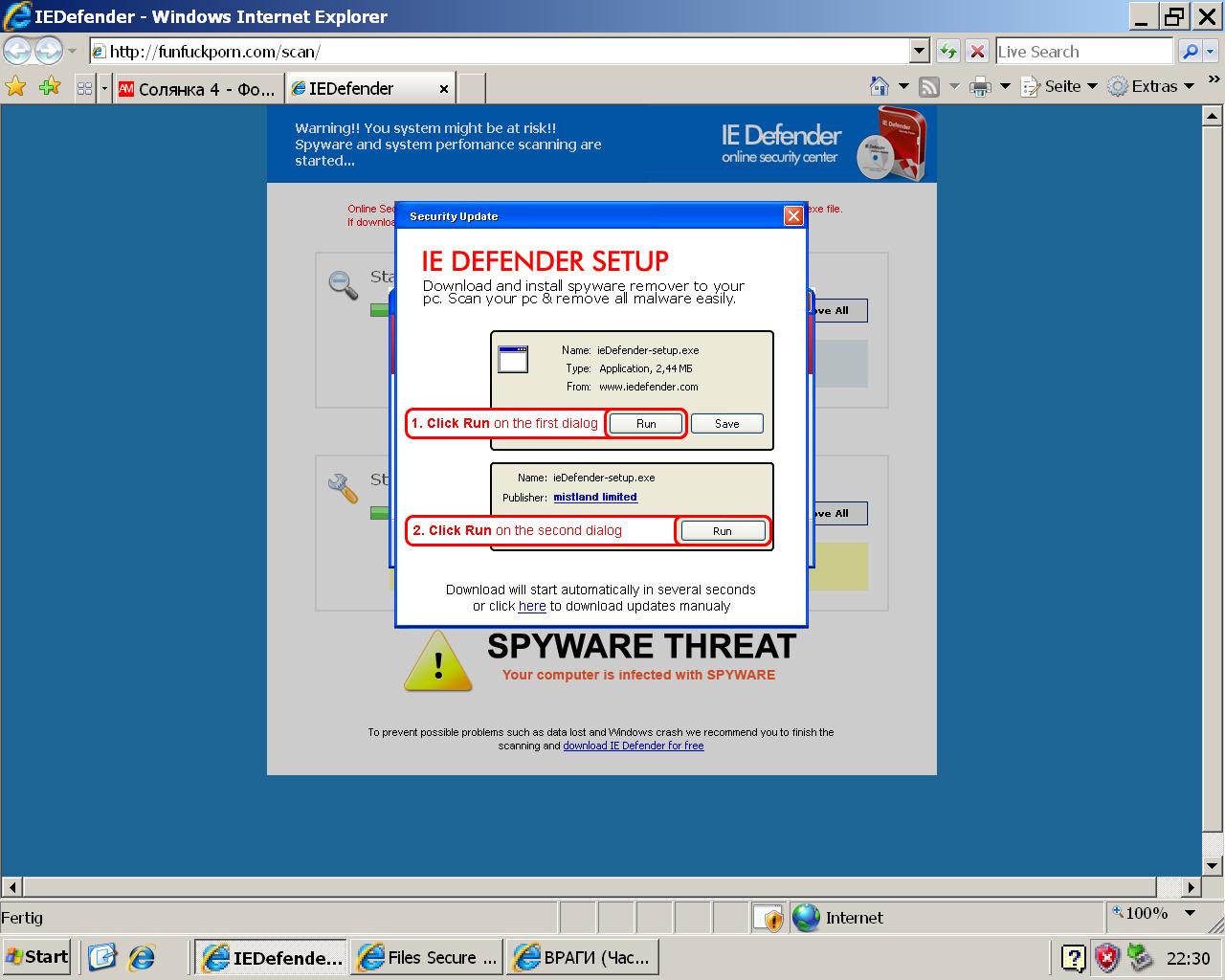Click the 100% zoom level button
1225x980 pixels.
(x=1142, y=914)
